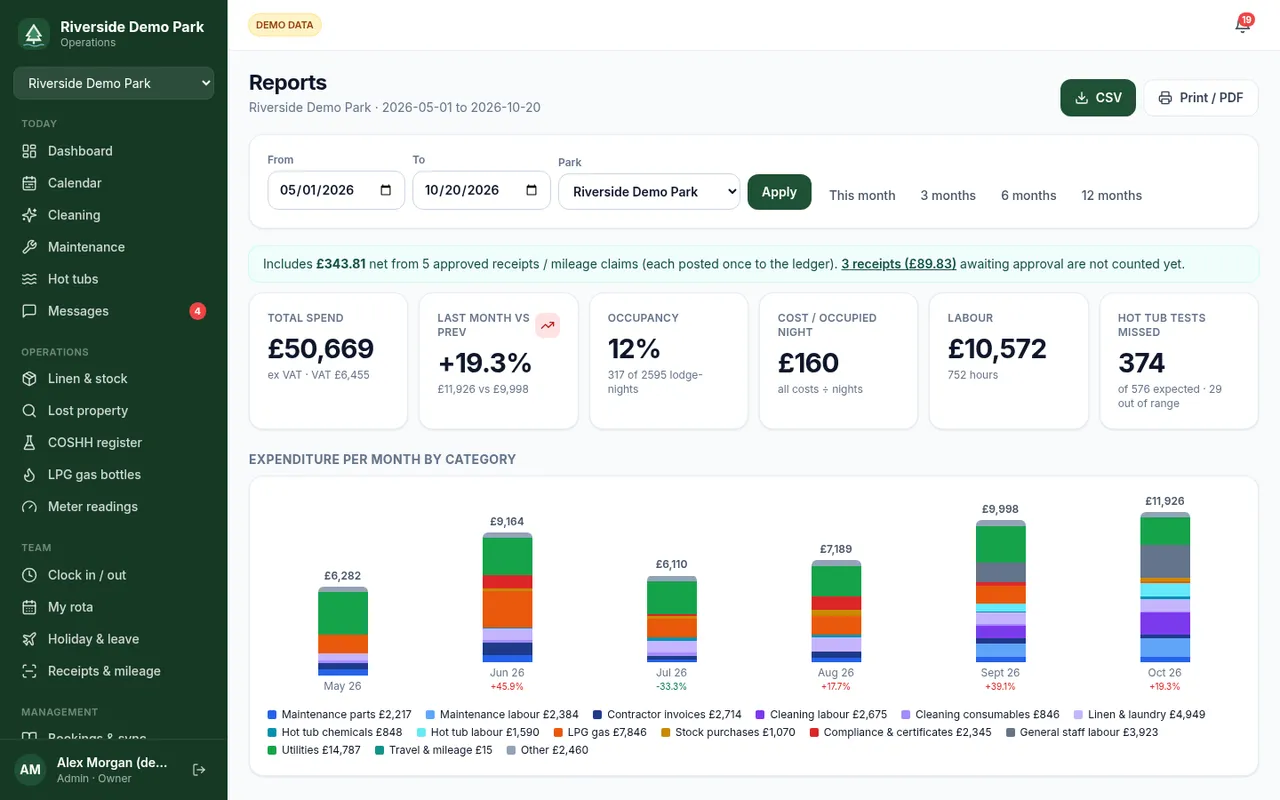Click the Total Spend £50,669 card

point(328,360)
